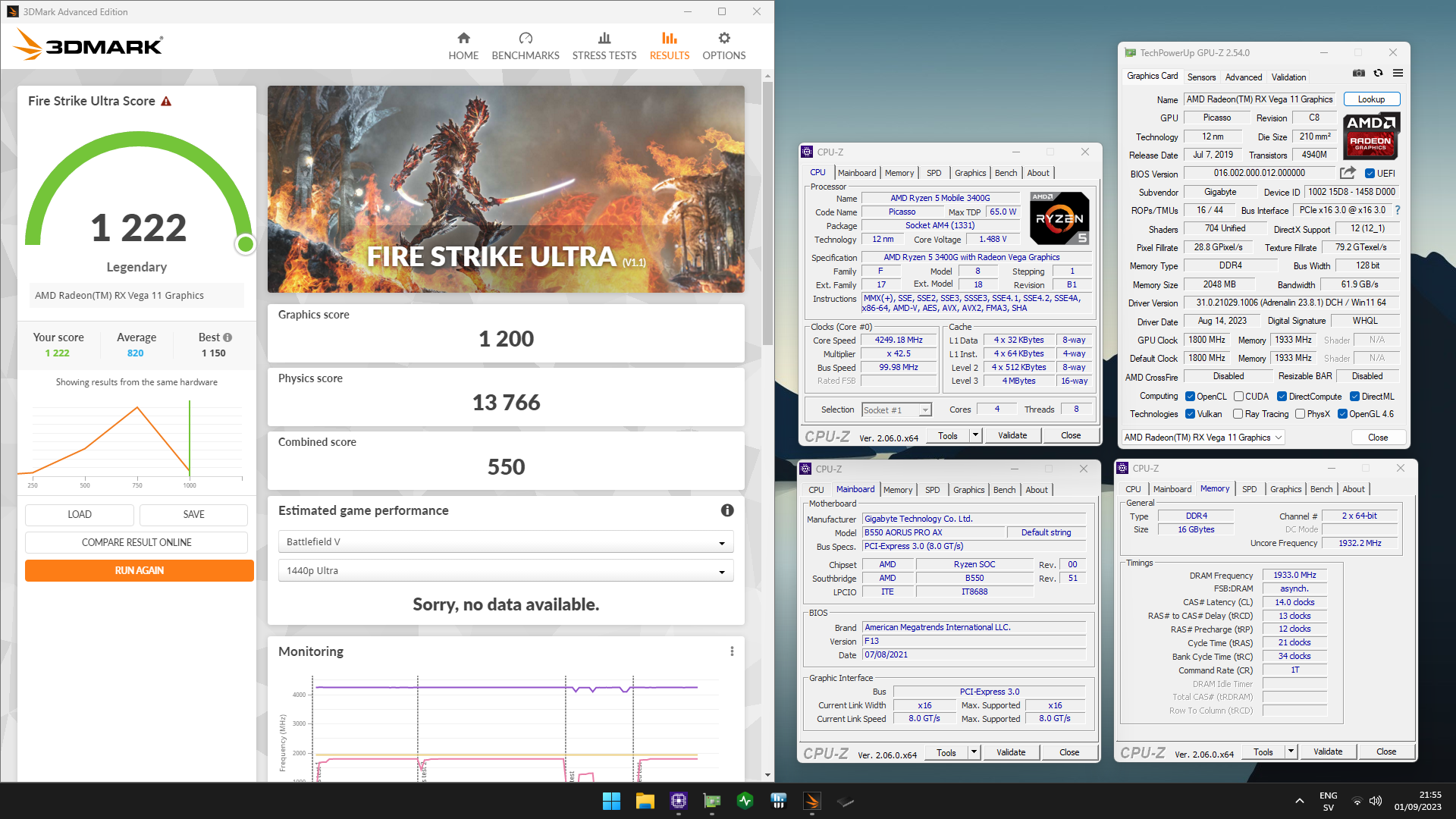Click the score gauge green end knob
This screenshot has width=1456, height=819.
tap(245, 244)
